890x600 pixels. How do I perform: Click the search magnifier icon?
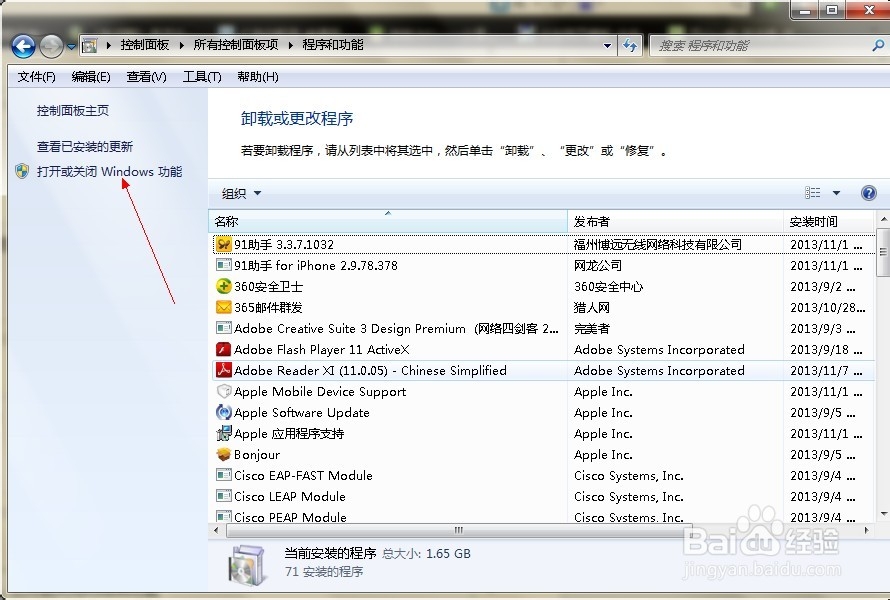tap(878, 45)
